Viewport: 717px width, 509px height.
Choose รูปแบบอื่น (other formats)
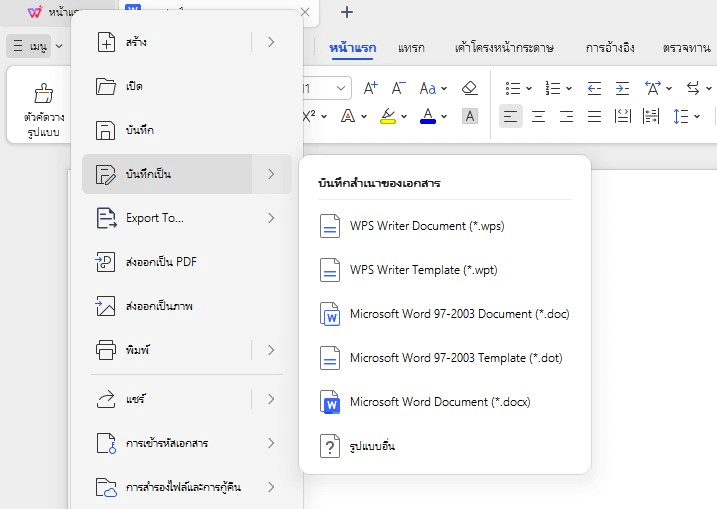click(444, 446)
